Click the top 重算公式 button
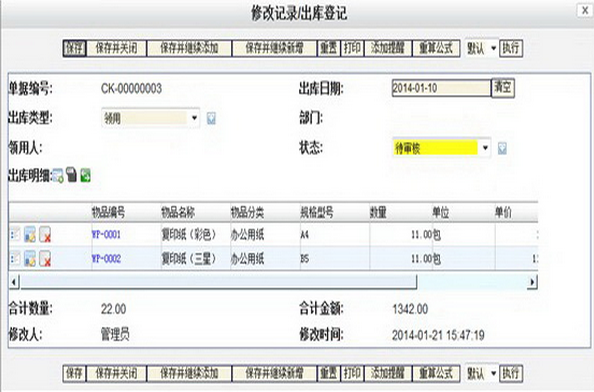The width and height of the screenshot is (594, 392). pos(436,48)
